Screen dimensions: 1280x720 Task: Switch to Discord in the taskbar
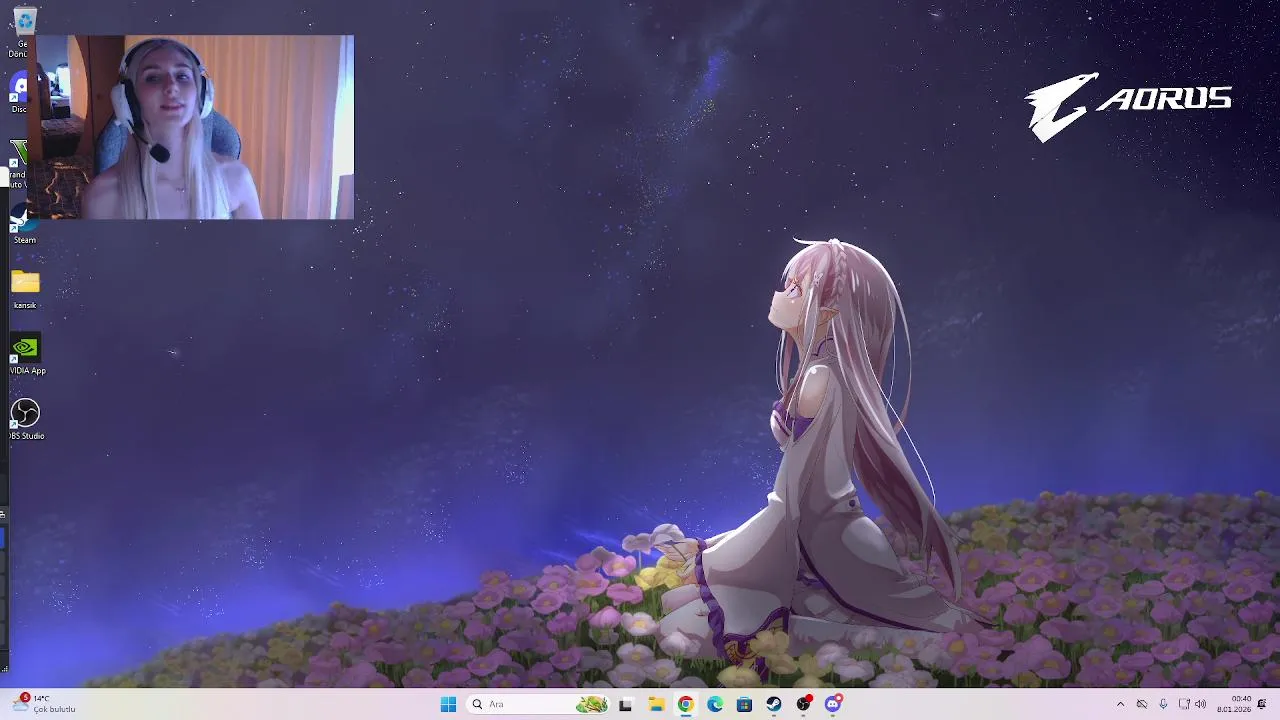coord(833,704)
